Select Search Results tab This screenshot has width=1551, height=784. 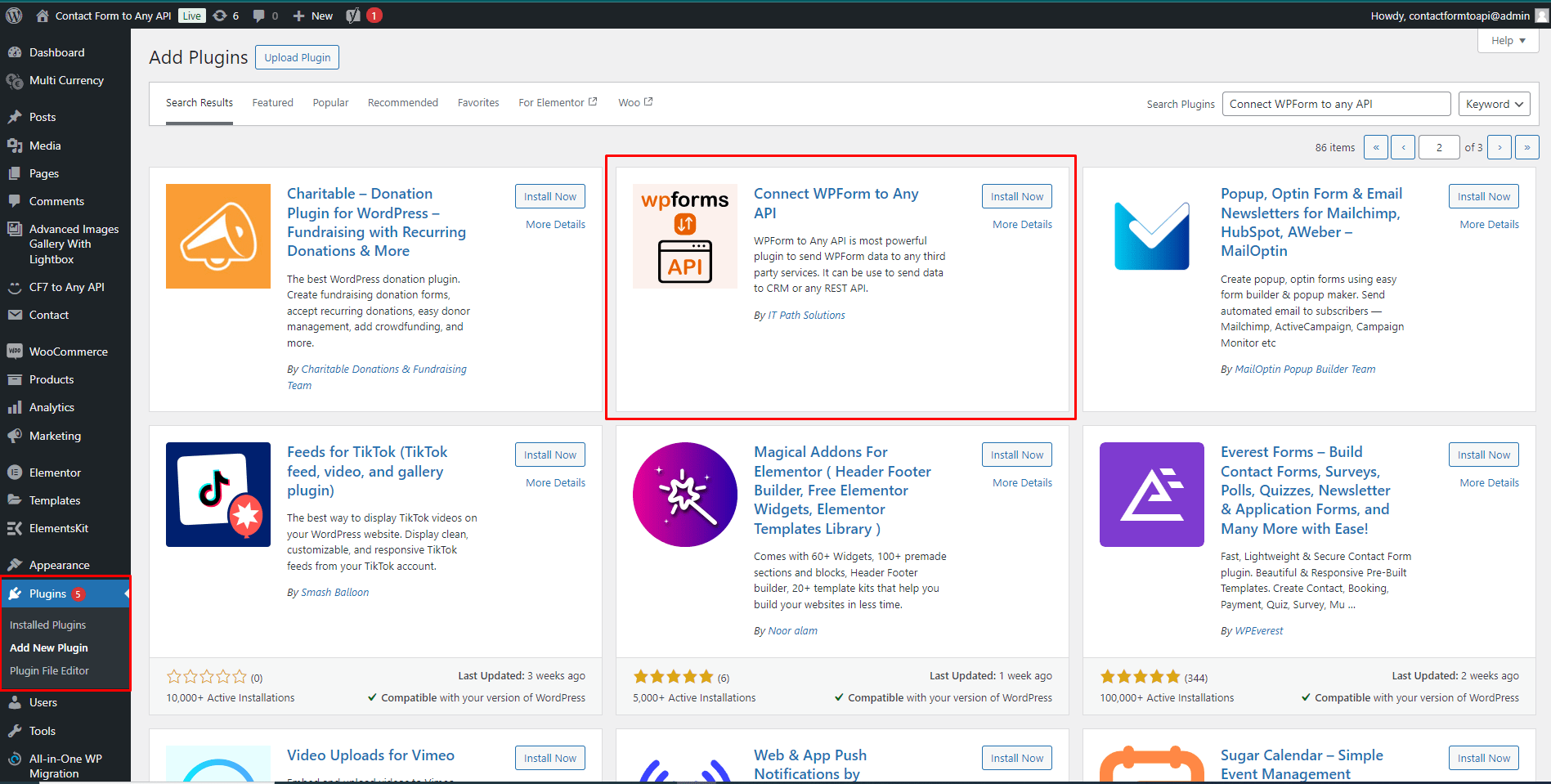pyautogui.click(x=199, y=102)
